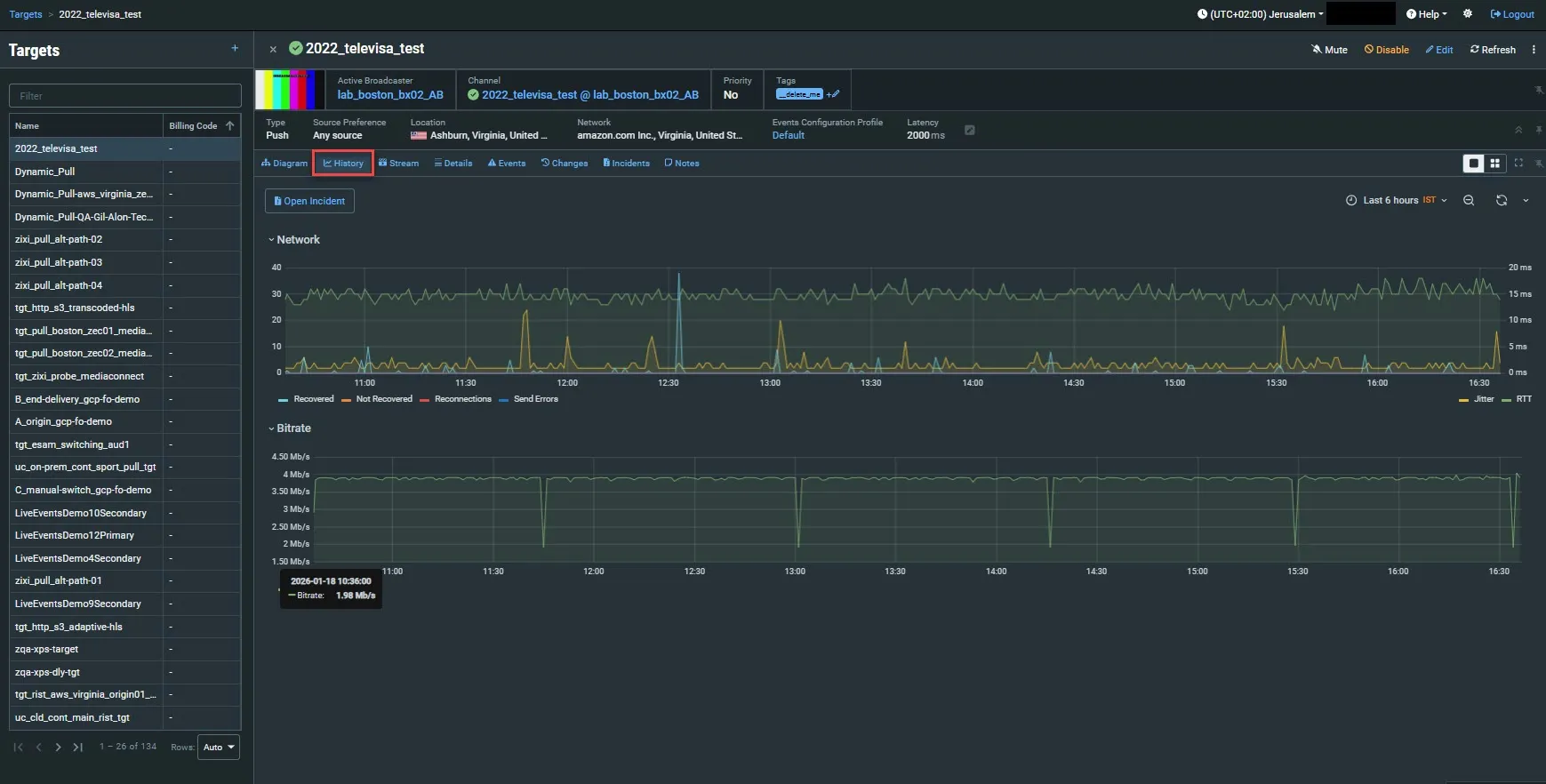This screenshot has width=1546, height=784.
Task: Open the Incidents tab
Action: point(626,164)
